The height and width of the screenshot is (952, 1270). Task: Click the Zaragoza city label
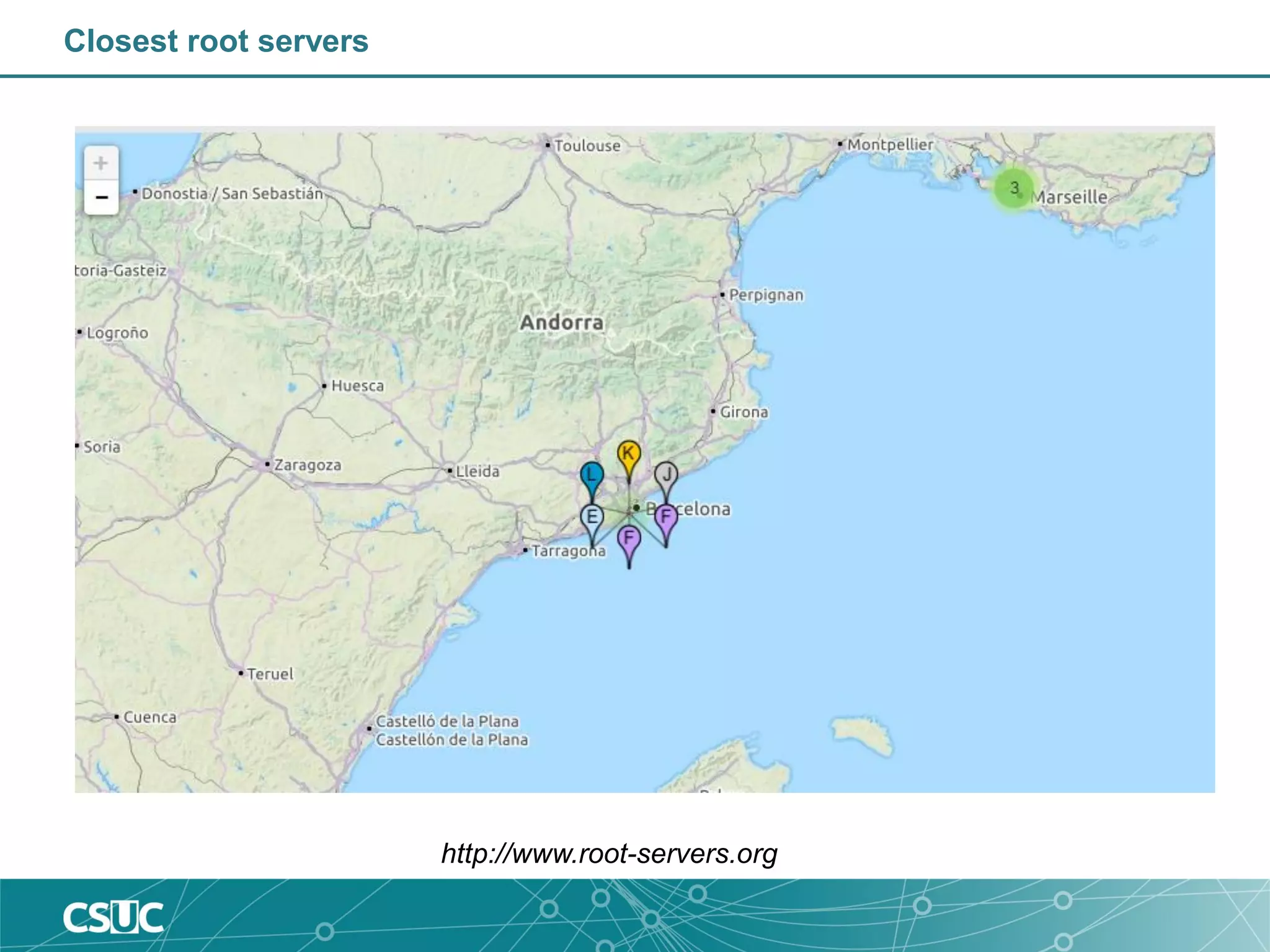click(x=308, y=465)
